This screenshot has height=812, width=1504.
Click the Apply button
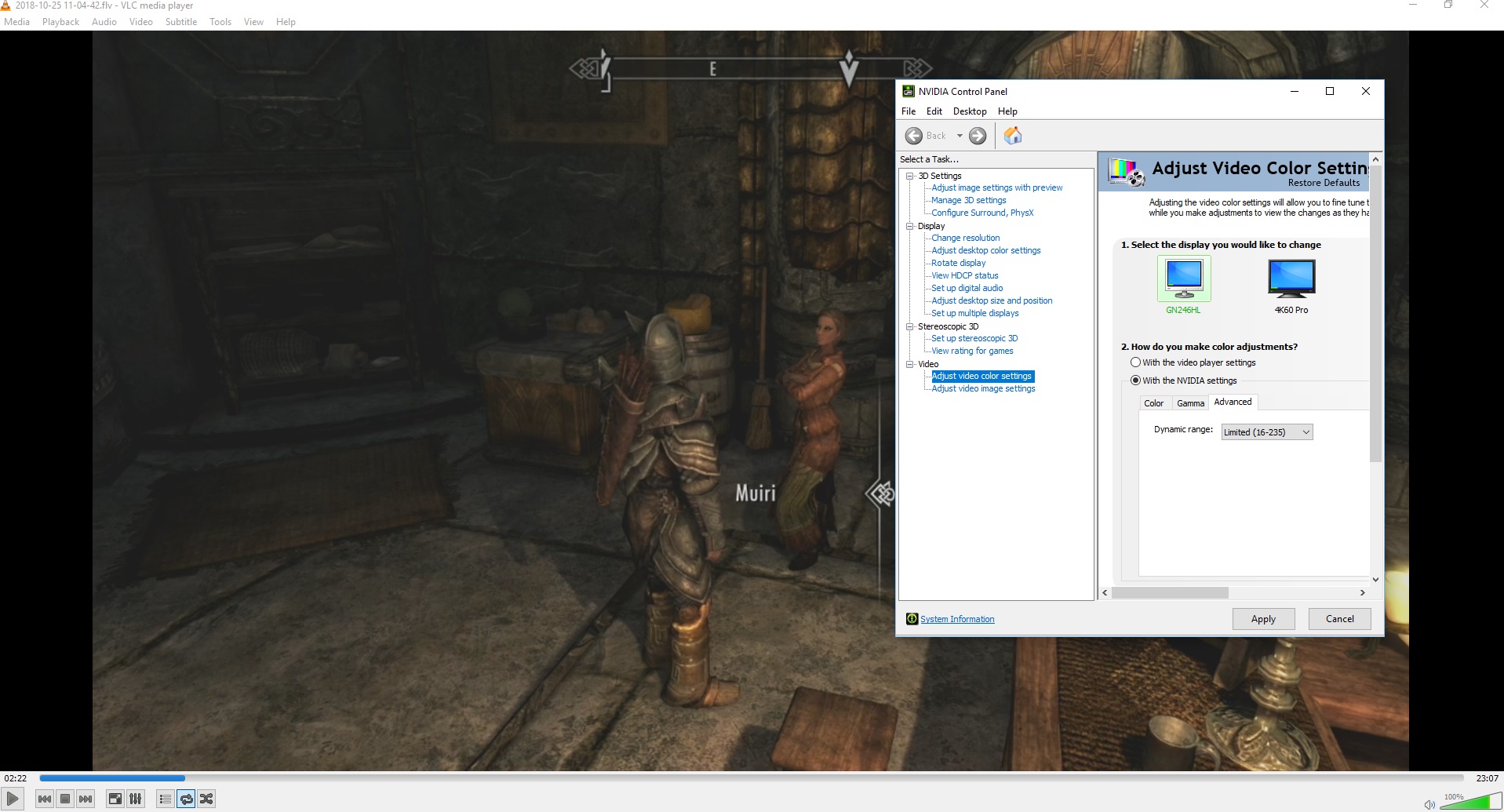coord(1263,619)
